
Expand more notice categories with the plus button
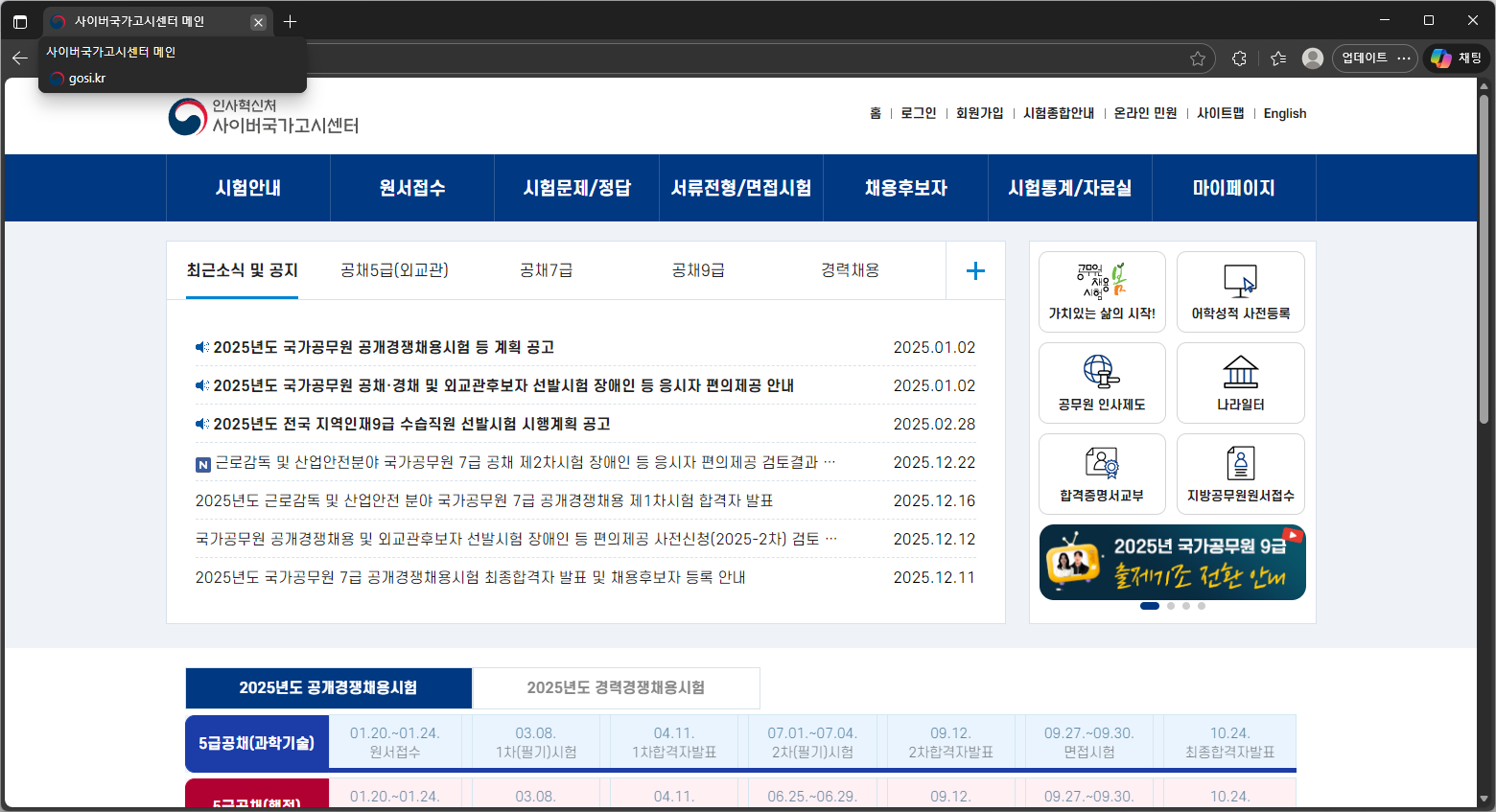tap(975, 270)
